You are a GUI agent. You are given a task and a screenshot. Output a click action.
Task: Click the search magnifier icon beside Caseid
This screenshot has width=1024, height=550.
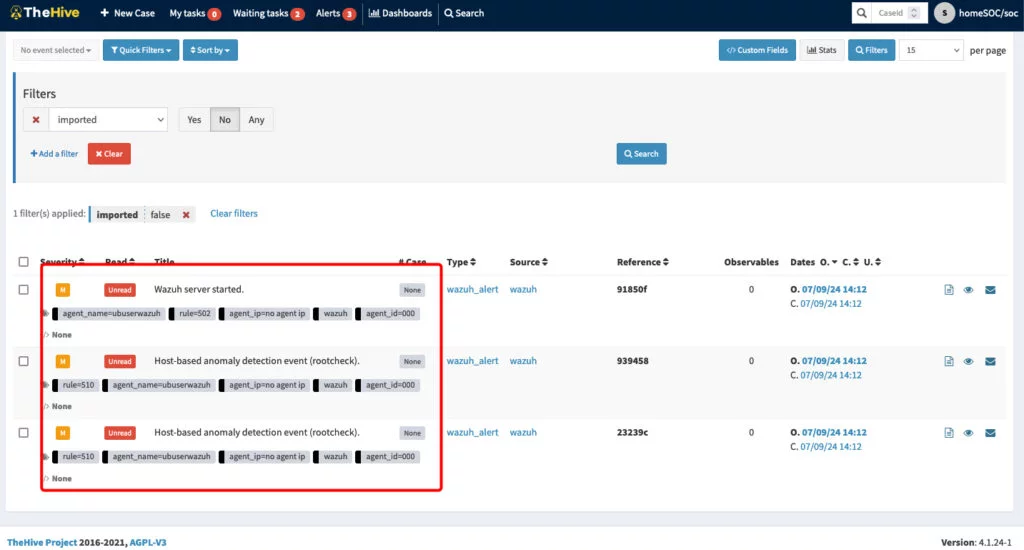[864, 13]
